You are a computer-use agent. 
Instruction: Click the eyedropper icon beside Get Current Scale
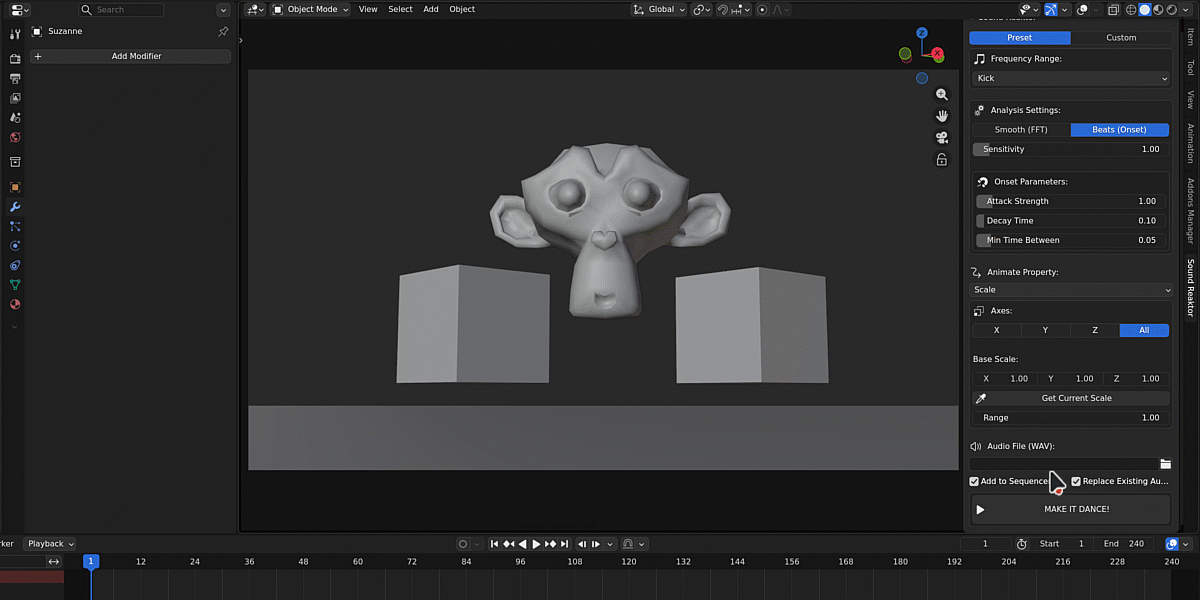tap(980, 398)
